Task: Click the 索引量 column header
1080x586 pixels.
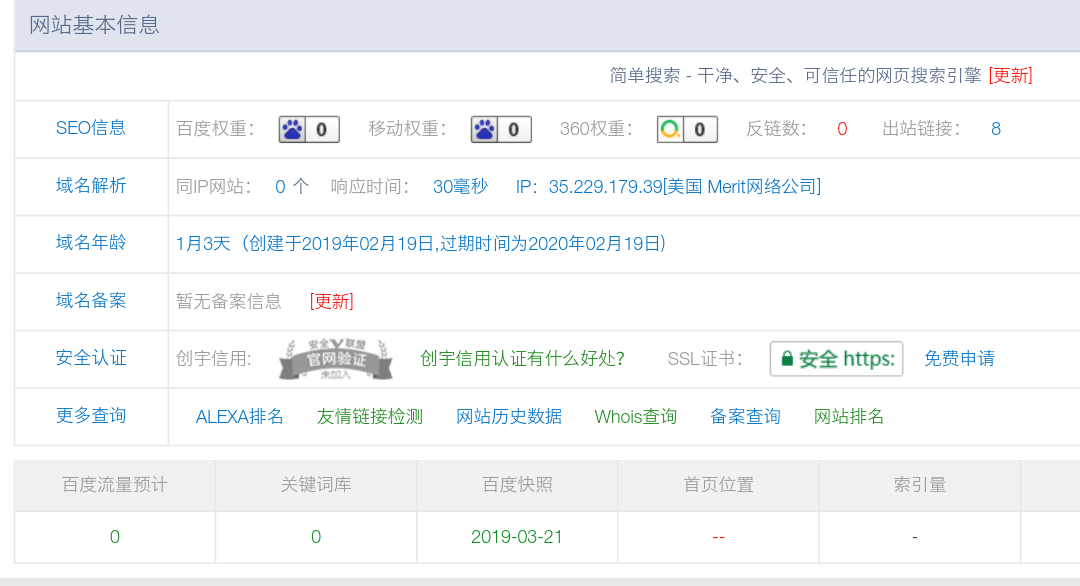Action: coord(920,485)
